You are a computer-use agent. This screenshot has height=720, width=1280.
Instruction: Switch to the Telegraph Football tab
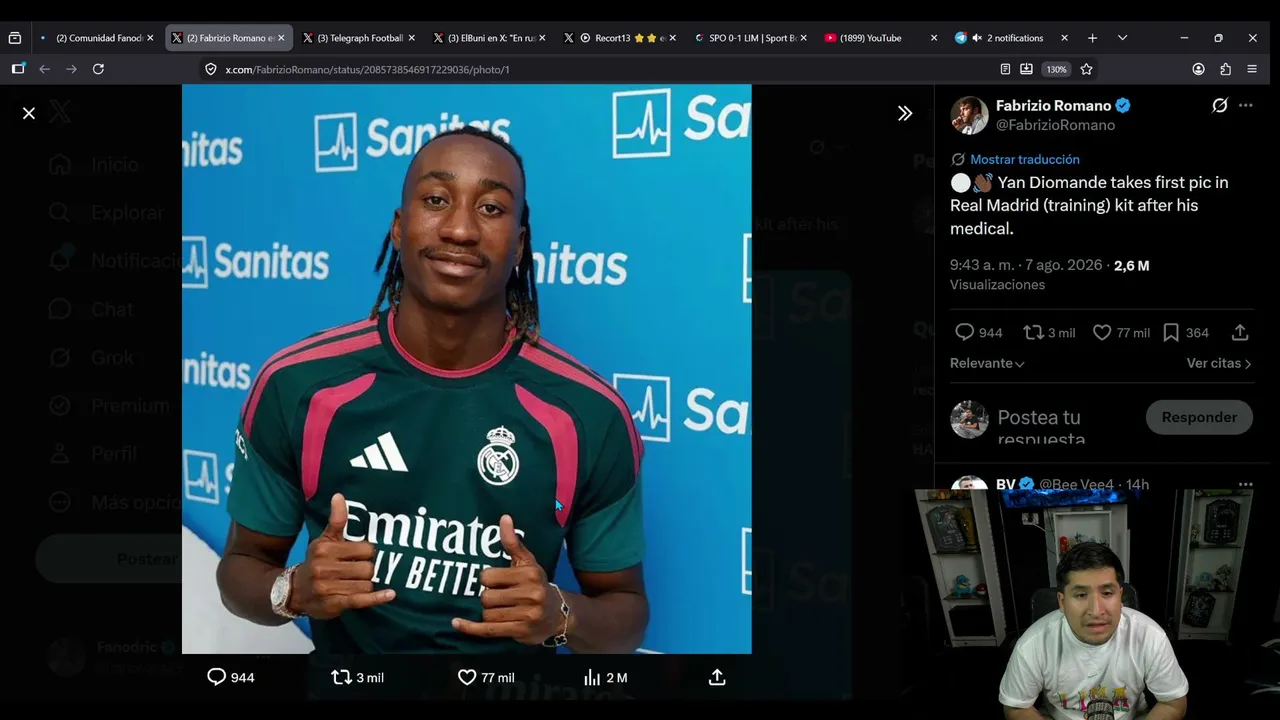pos(359,38)
